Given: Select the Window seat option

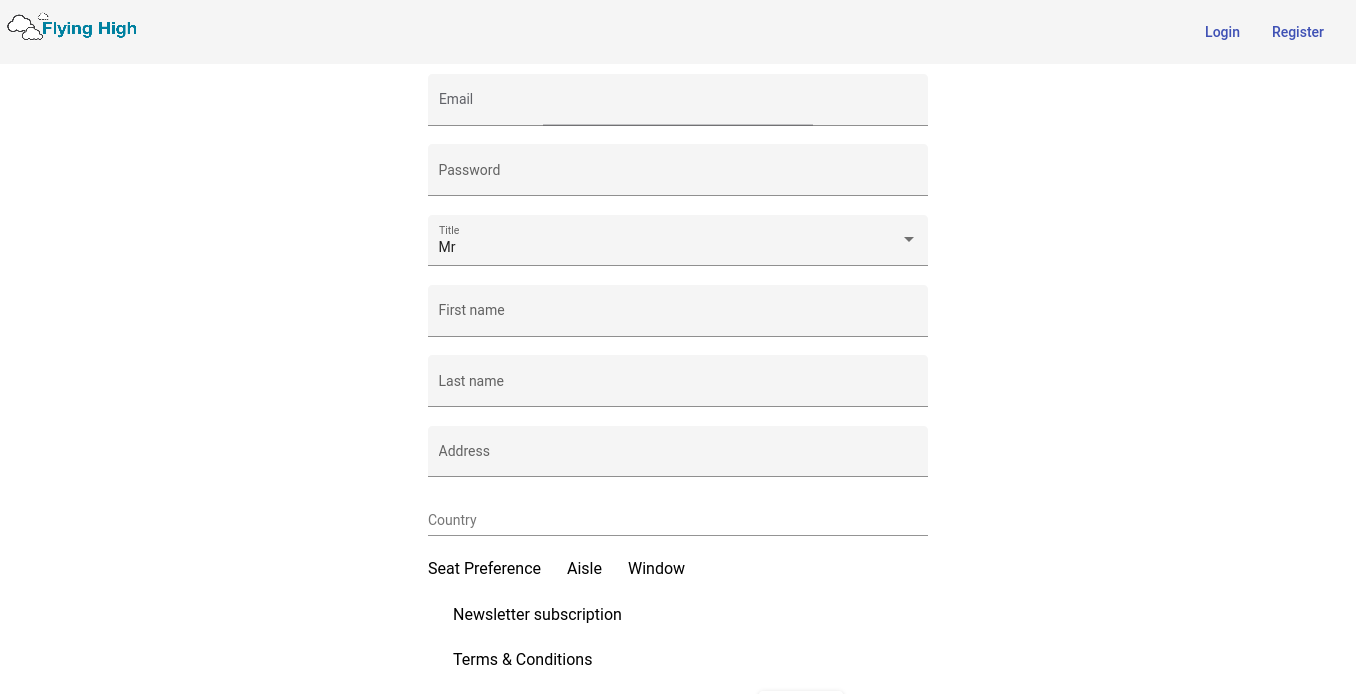Looking at the screenshot, I should [656, 569].
